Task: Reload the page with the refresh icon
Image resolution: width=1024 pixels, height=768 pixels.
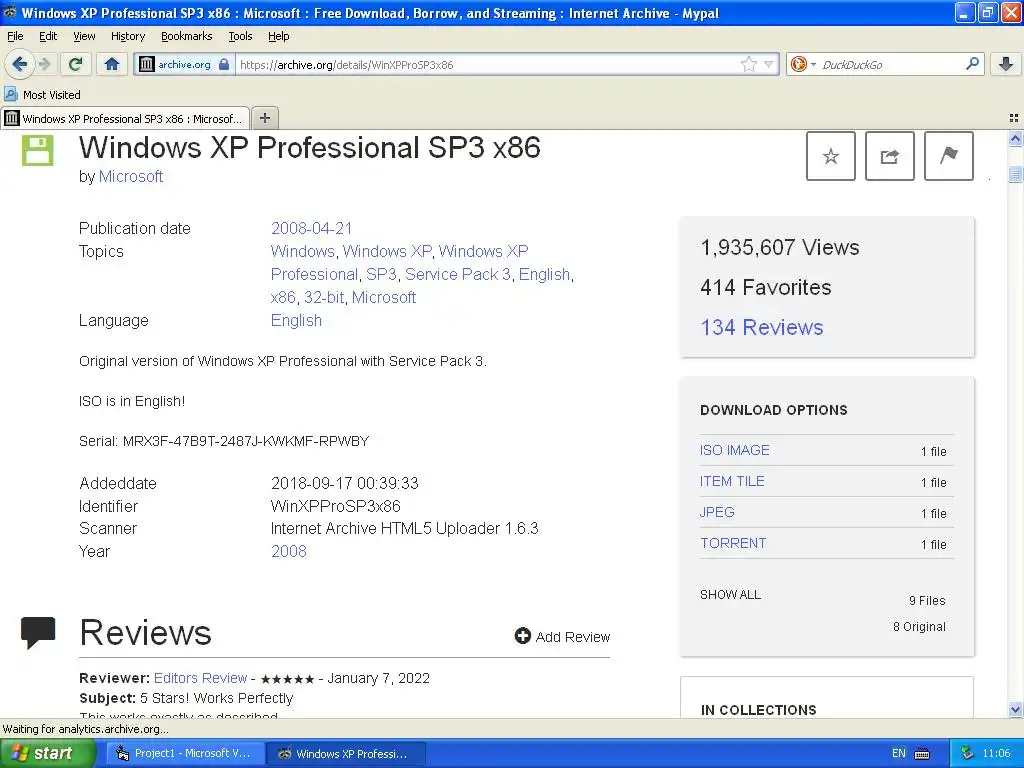Action: (76, 64)
